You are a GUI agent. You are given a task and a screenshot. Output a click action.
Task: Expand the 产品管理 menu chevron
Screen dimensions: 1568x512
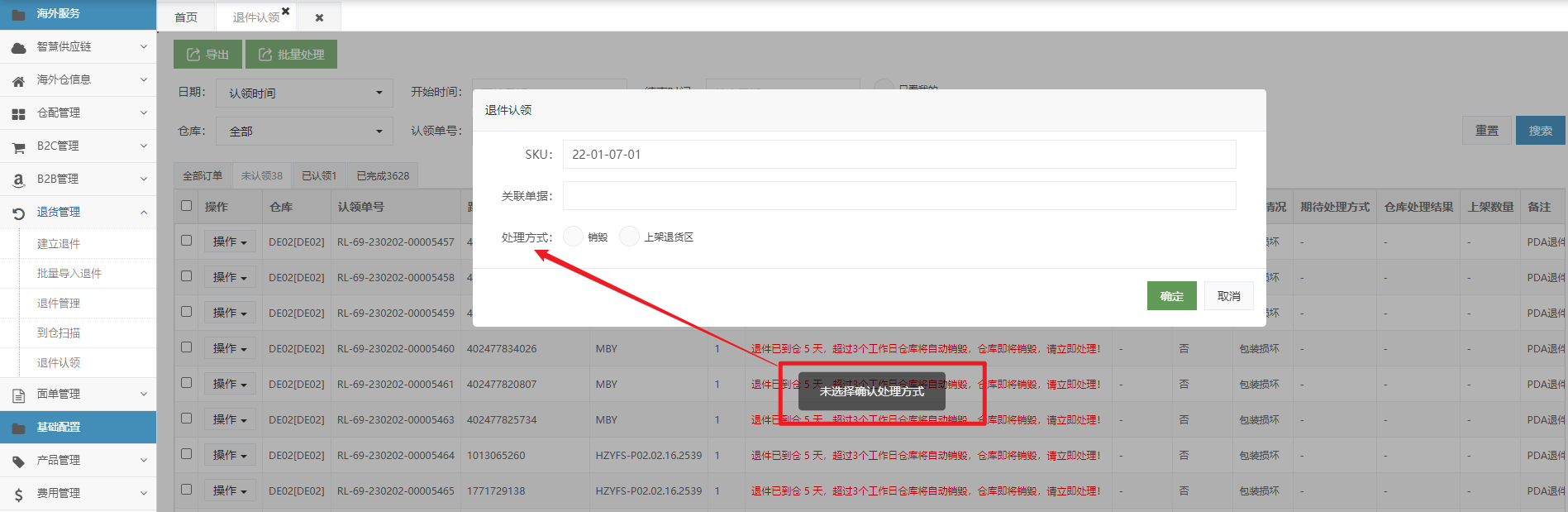point(143,461)
